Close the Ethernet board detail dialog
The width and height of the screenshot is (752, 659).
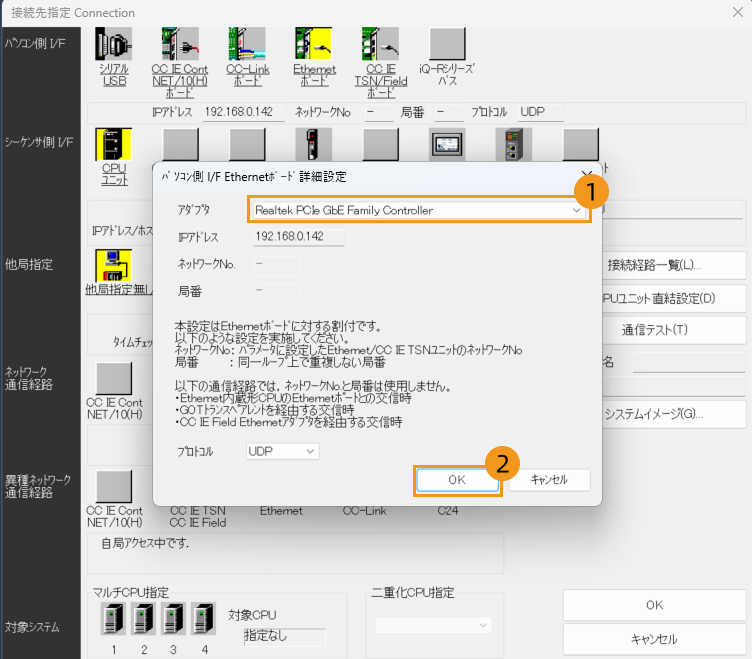587,175
